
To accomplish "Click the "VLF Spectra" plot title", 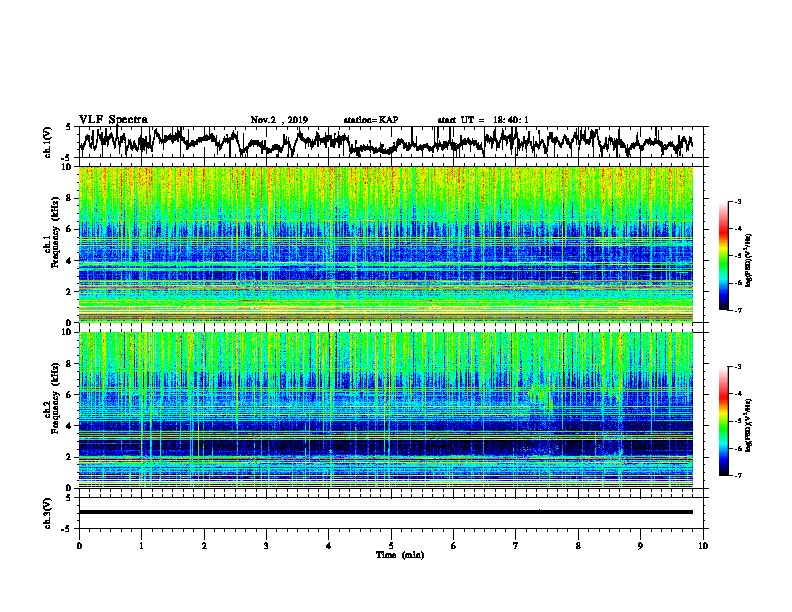I will pos(113,120).
